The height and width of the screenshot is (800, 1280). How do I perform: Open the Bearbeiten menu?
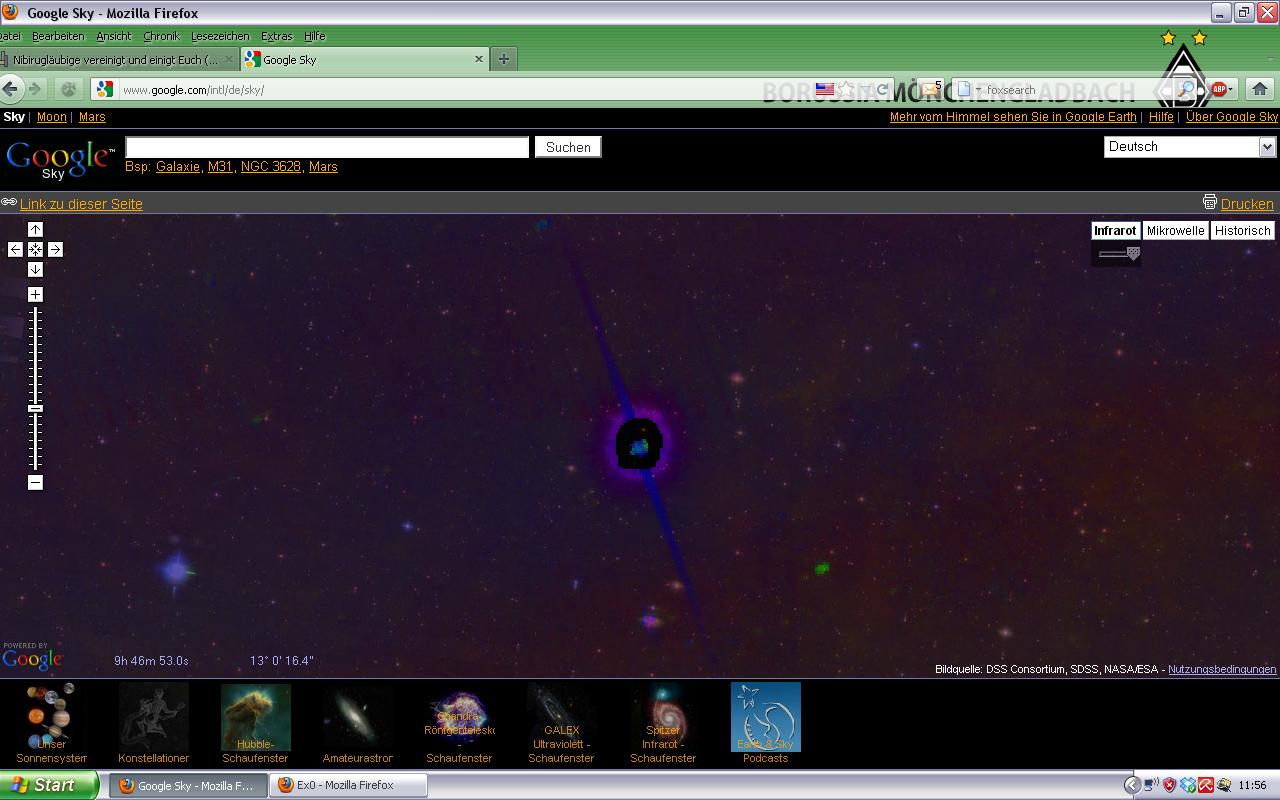coord(58,36)
